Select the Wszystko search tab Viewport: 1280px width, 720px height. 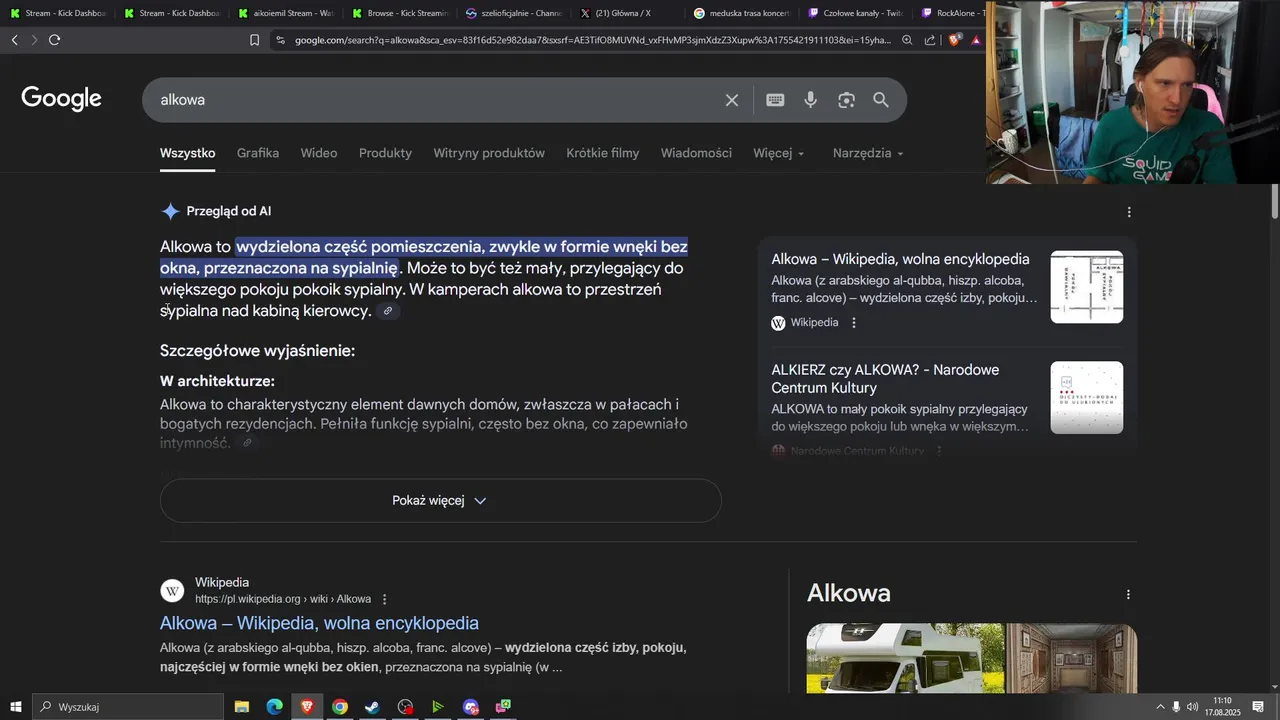(x=187, y=153)
